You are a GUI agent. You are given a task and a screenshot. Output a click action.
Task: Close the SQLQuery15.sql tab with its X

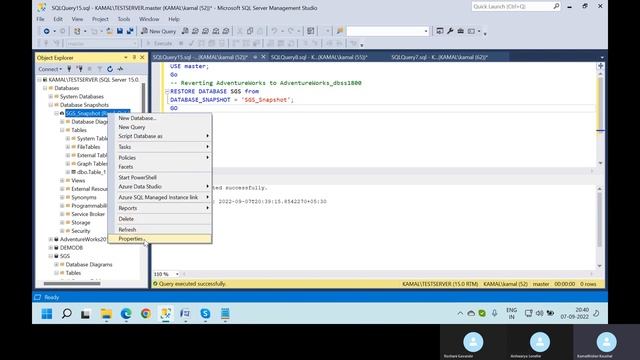pyautogui.click(x=263, y=57)
